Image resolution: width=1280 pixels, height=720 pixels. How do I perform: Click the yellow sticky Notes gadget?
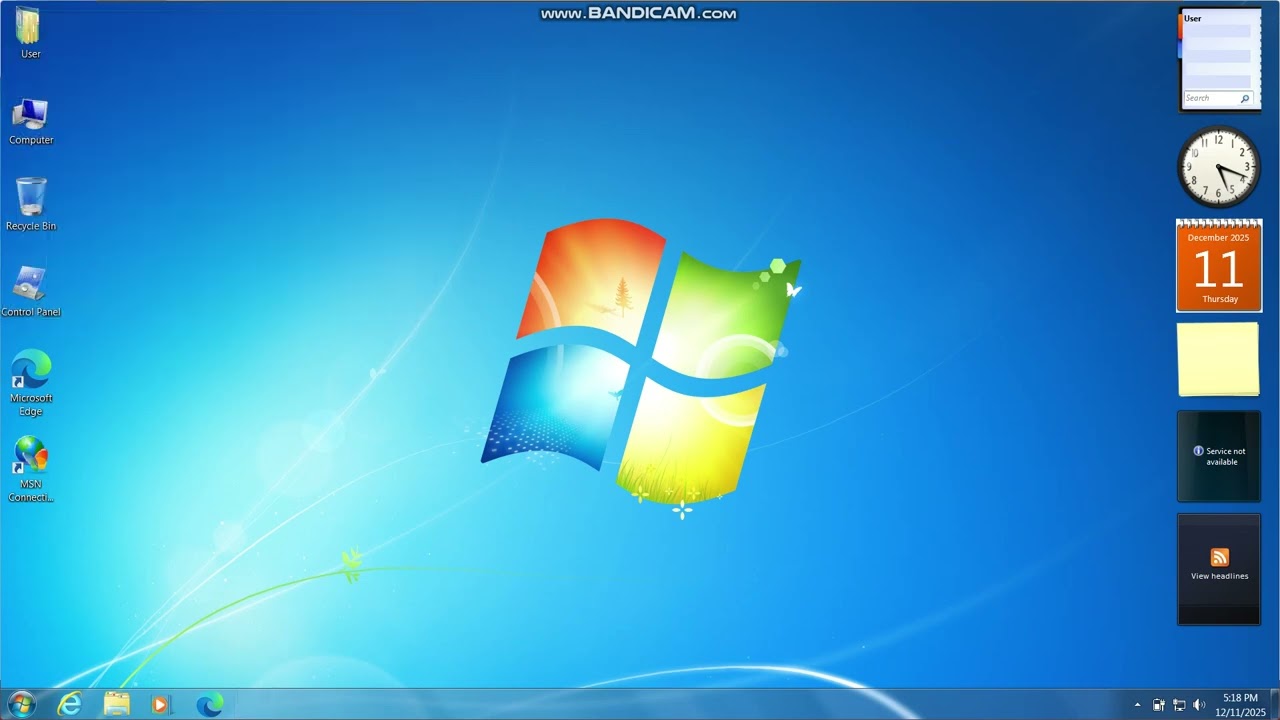(x=1218, y=359)
